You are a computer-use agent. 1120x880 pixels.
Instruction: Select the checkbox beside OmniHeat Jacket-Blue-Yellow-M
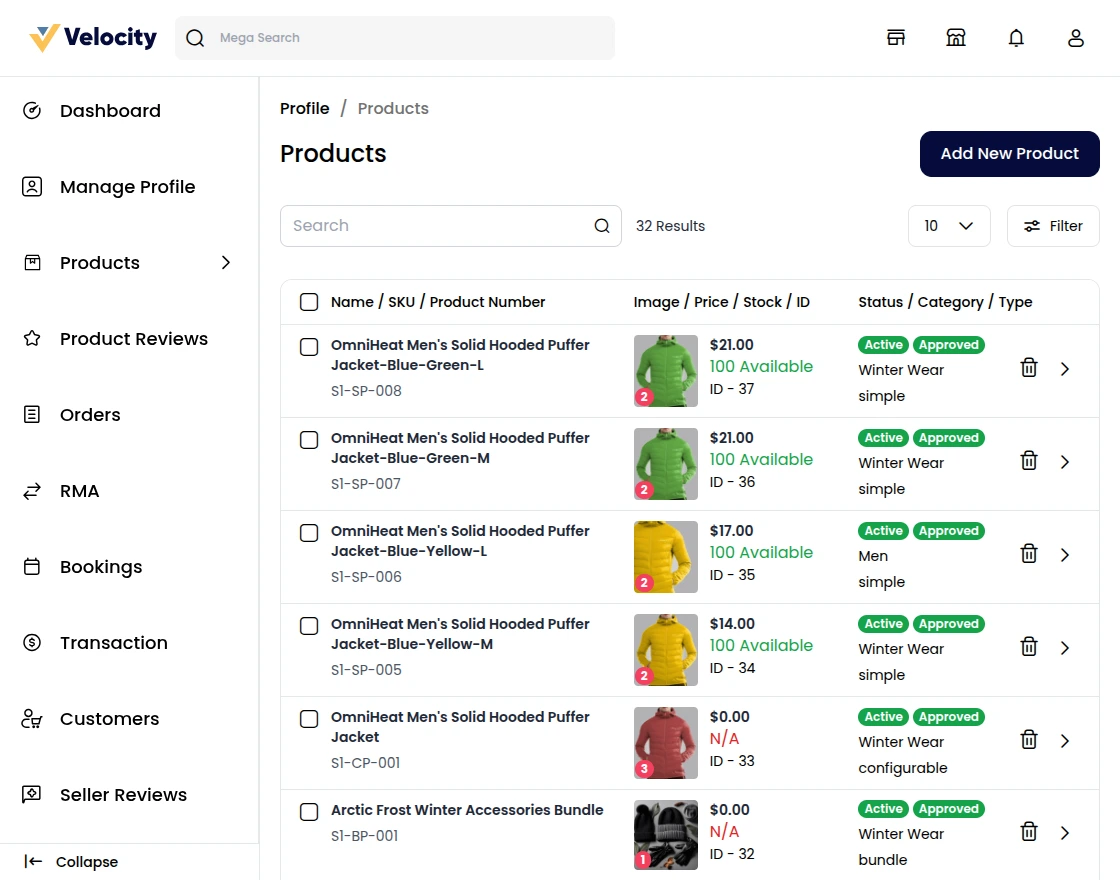pos(309,626)
